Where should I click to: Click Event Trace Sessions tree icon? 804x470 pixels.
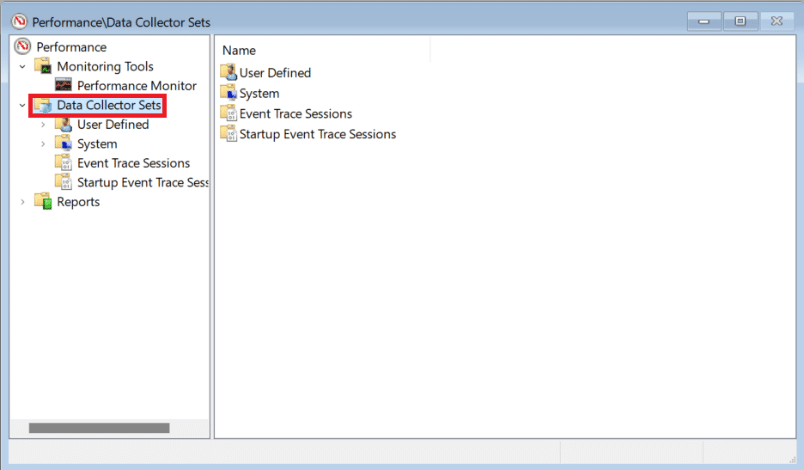click(63, 163)
